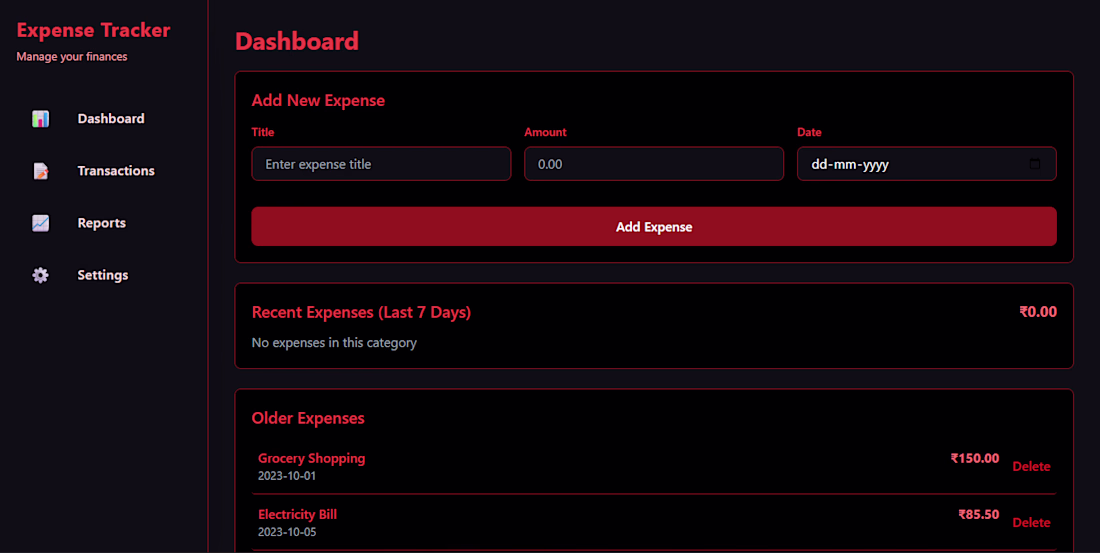Click the Add Expense button
The height and width of the screenshot is (553, 1100).
coord(654,227)
